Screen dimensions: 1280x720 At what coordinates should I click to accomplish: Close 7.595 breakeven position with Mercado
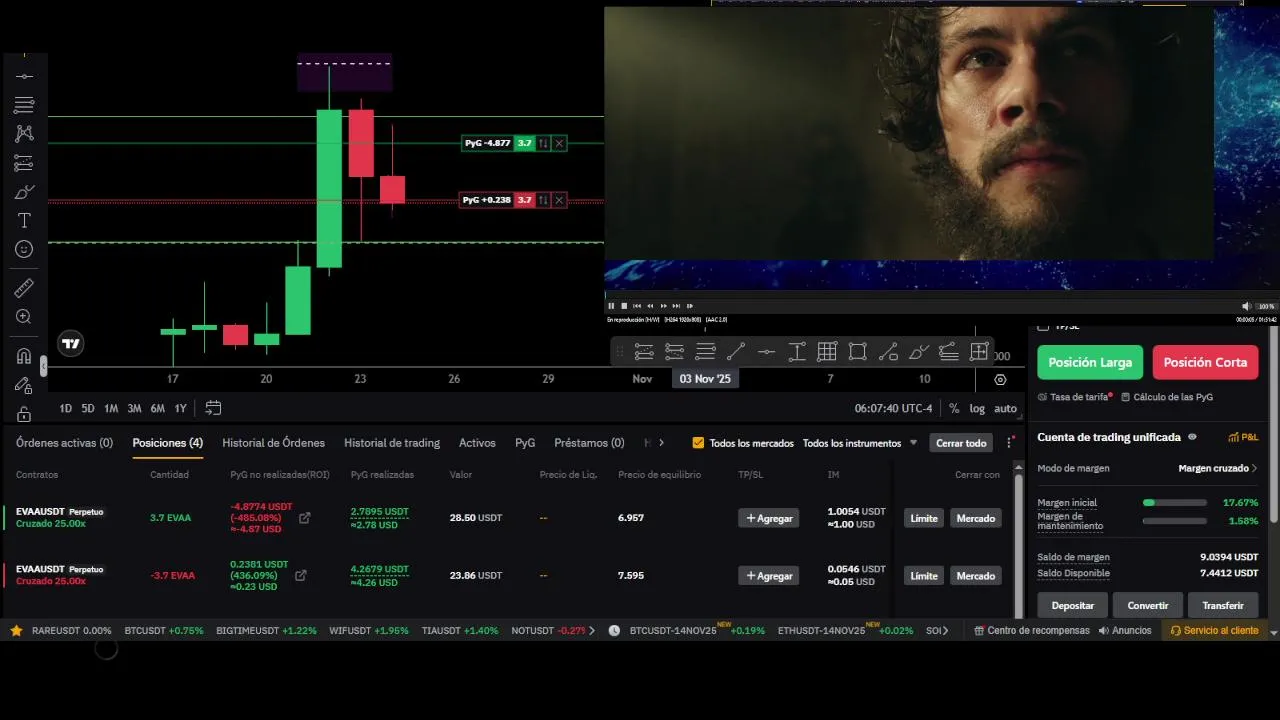(975, 576)
